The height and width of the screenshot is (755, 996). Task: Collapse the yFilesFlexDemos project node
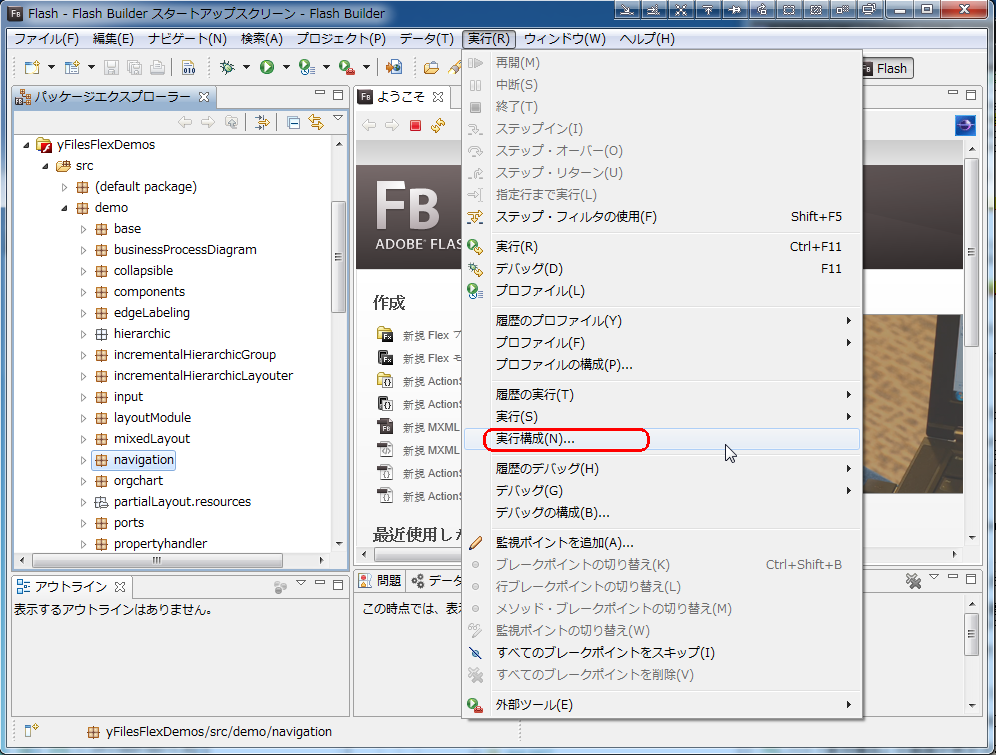pos(26,145)
